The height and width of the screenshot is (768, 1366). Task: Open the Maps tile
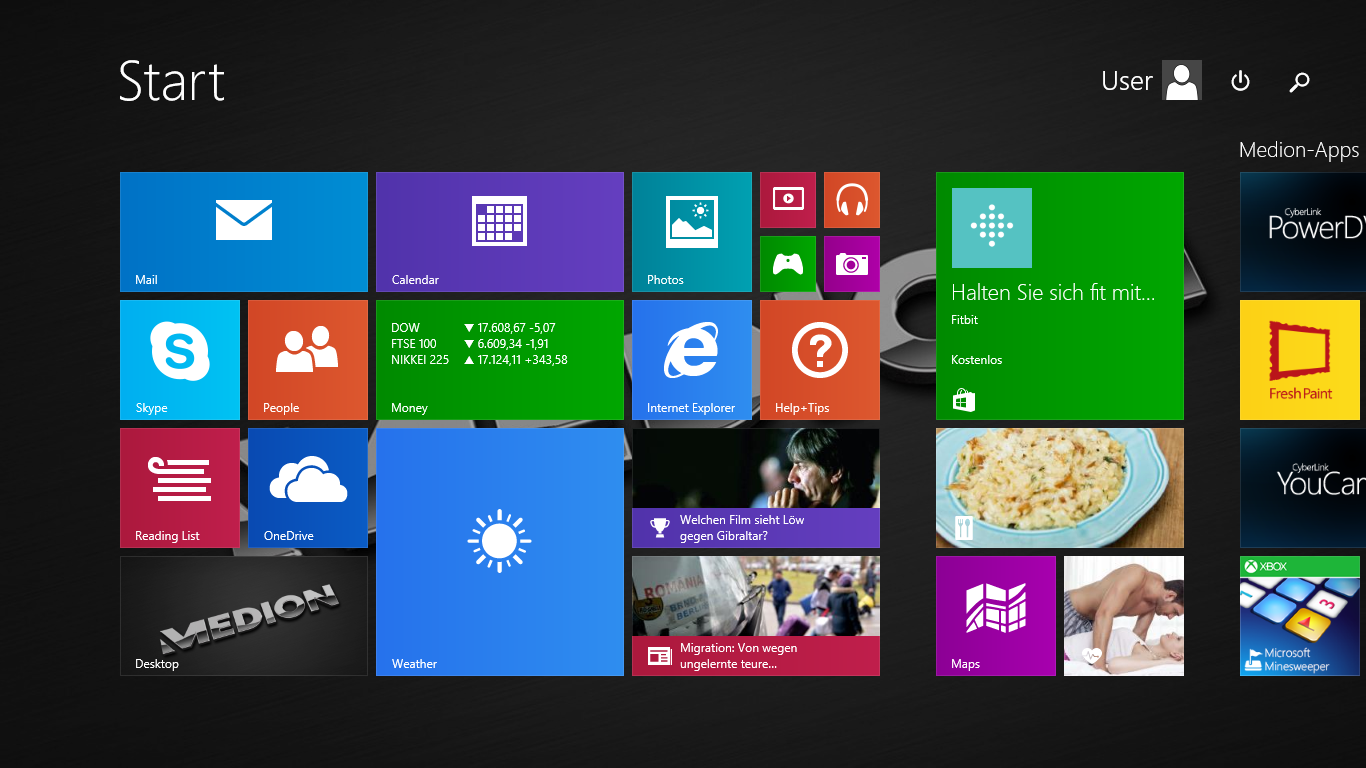996,616
